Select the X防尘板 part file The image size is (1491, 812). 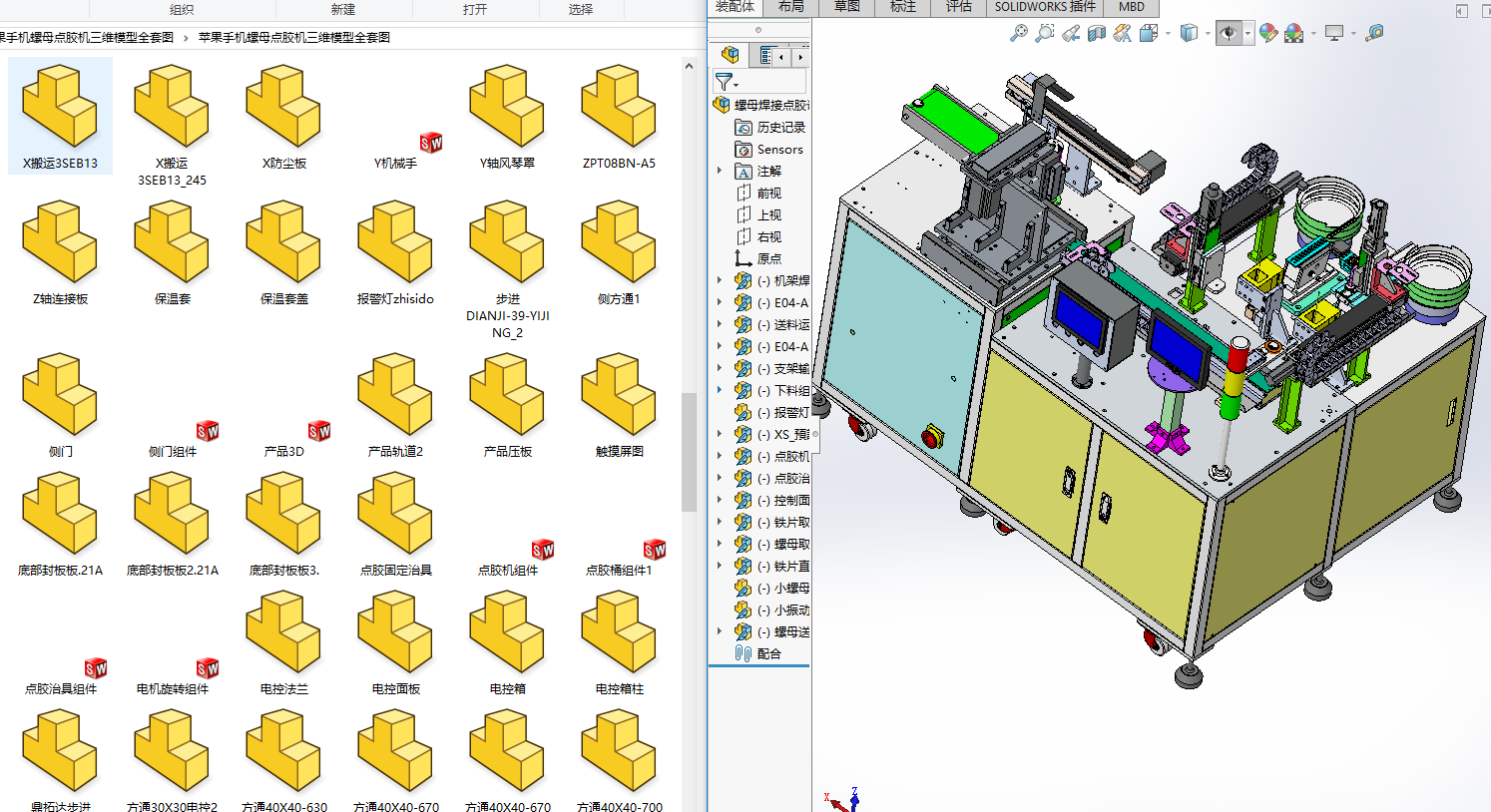pos(283,117)
